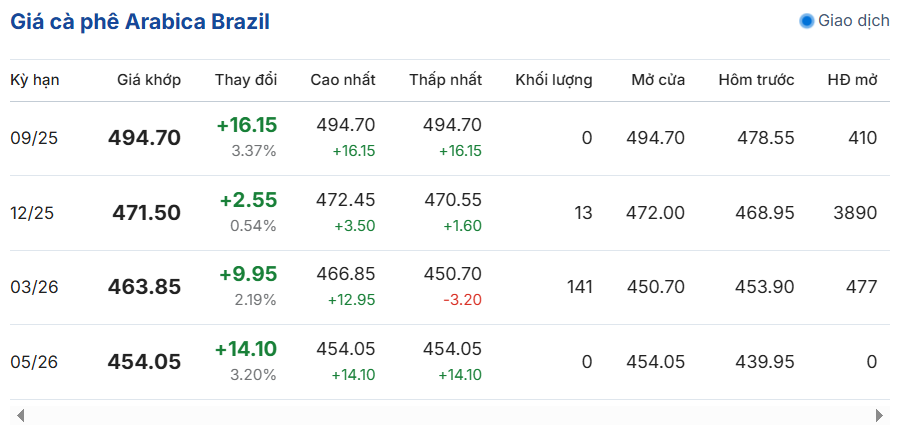Click the Giá khớp column header
This screenshot has width=905, height=434.
(x=149, y=80)
